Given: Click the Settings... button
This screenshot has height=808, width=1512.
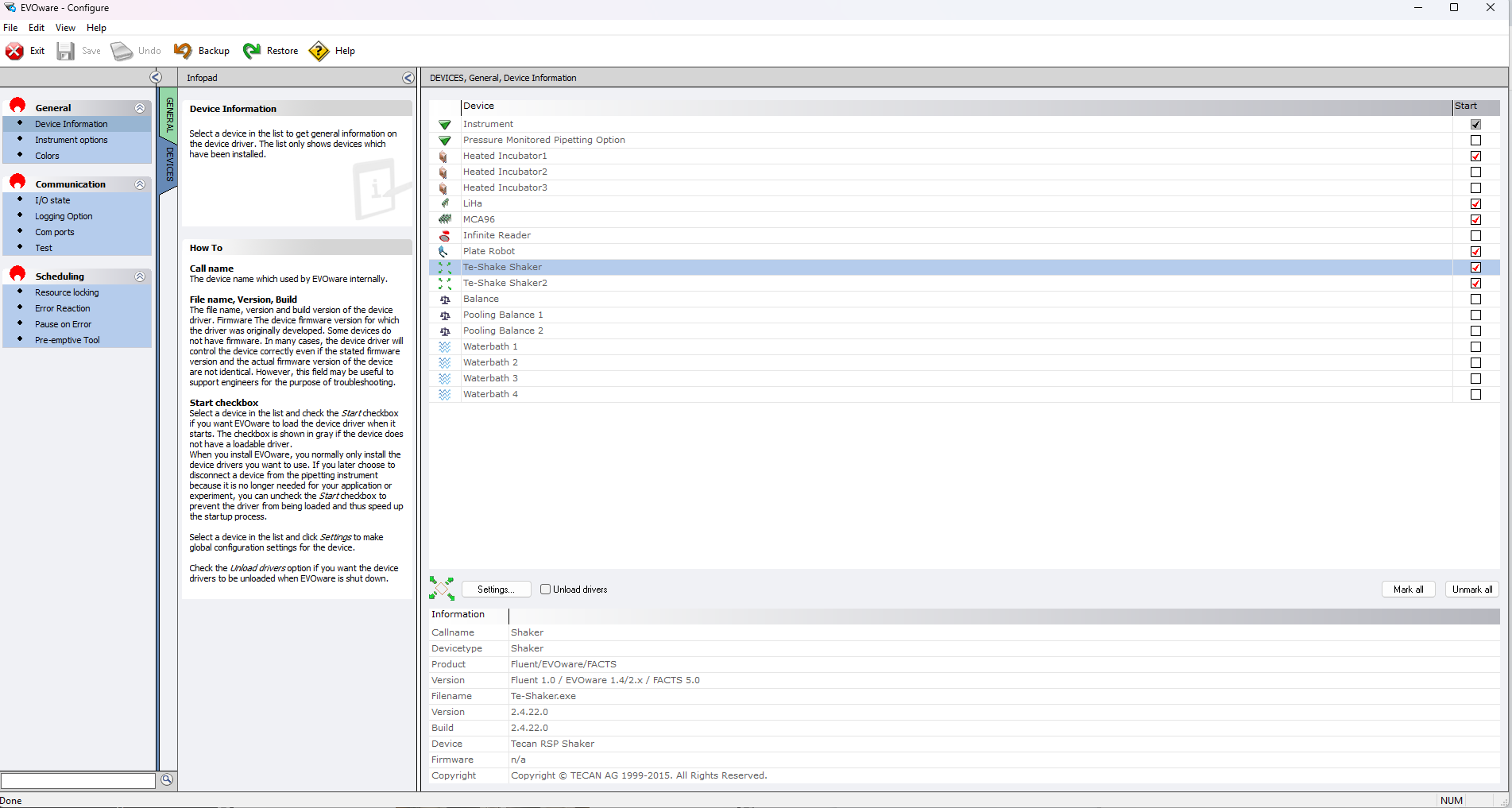Looking at the screenshot, I should (x=496, y=590).
